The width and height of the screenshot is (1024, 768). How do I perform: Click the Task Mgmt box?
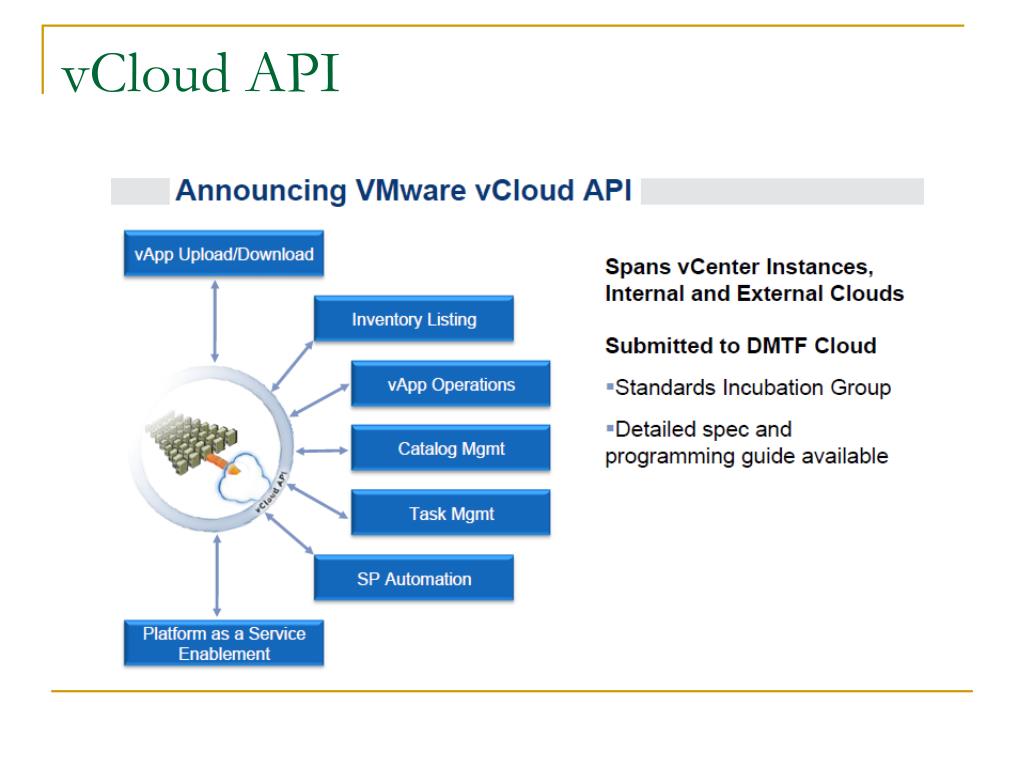(451, 513)
